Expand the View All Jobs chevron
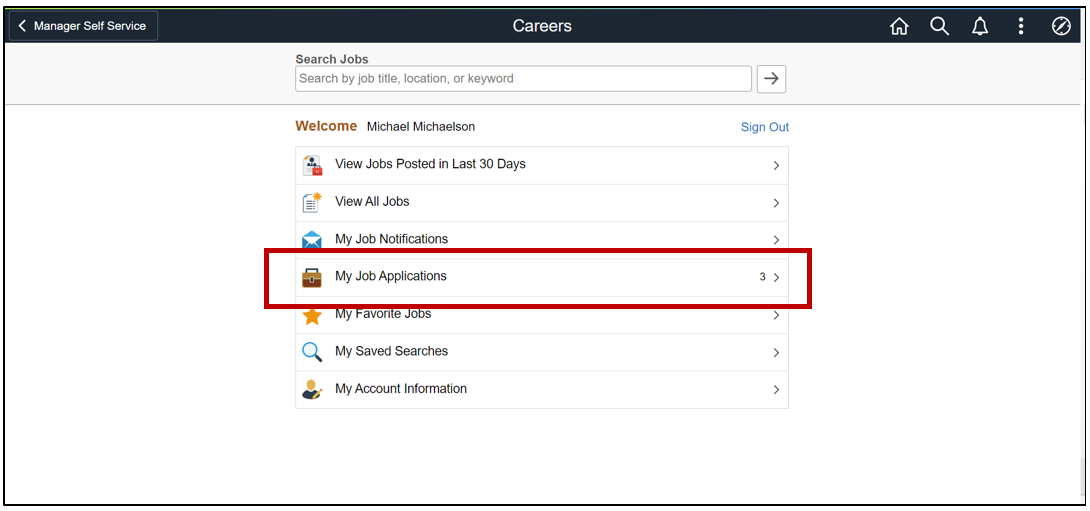This screenshot has height=511, width=1090. click(x=776, y=203)
